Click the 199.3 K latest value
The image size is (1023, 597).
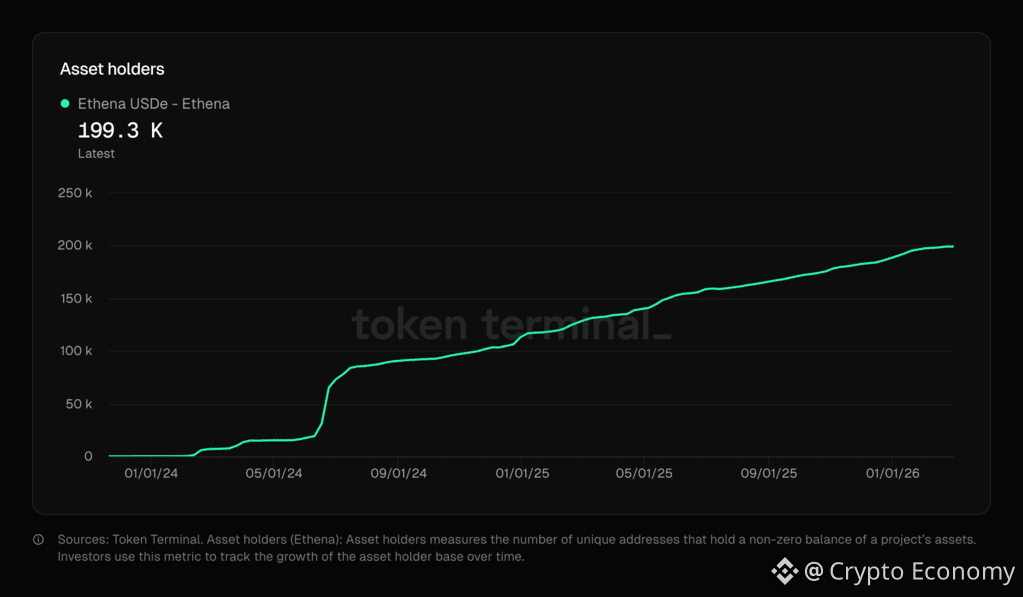(120, 130)
